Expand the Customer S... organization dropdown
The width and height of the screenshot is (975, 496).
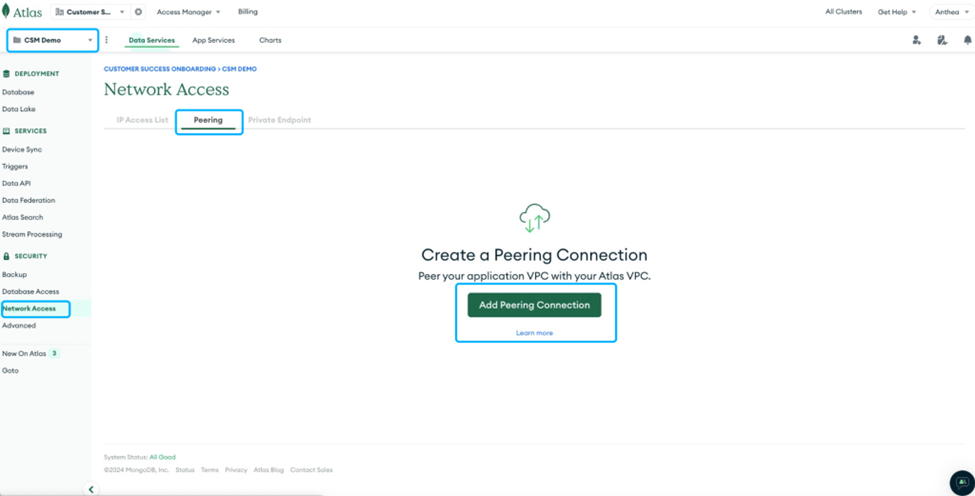(90, 12)
